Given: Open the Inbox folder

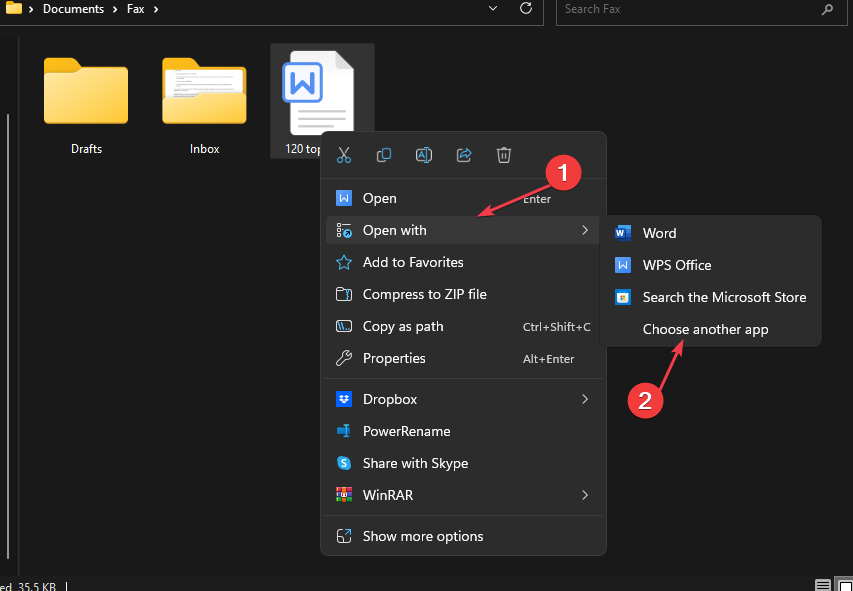Looking at the screenshot, I should click(x=204, y=97).
